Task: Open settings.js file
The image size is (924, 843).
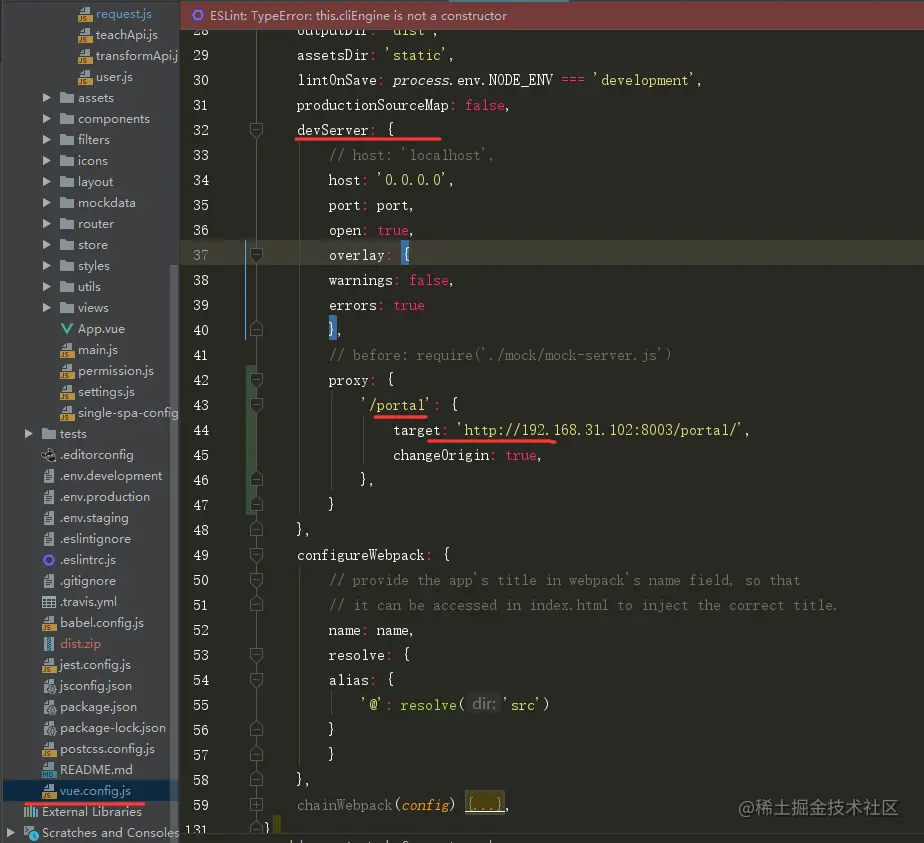Action: point(106,392)
